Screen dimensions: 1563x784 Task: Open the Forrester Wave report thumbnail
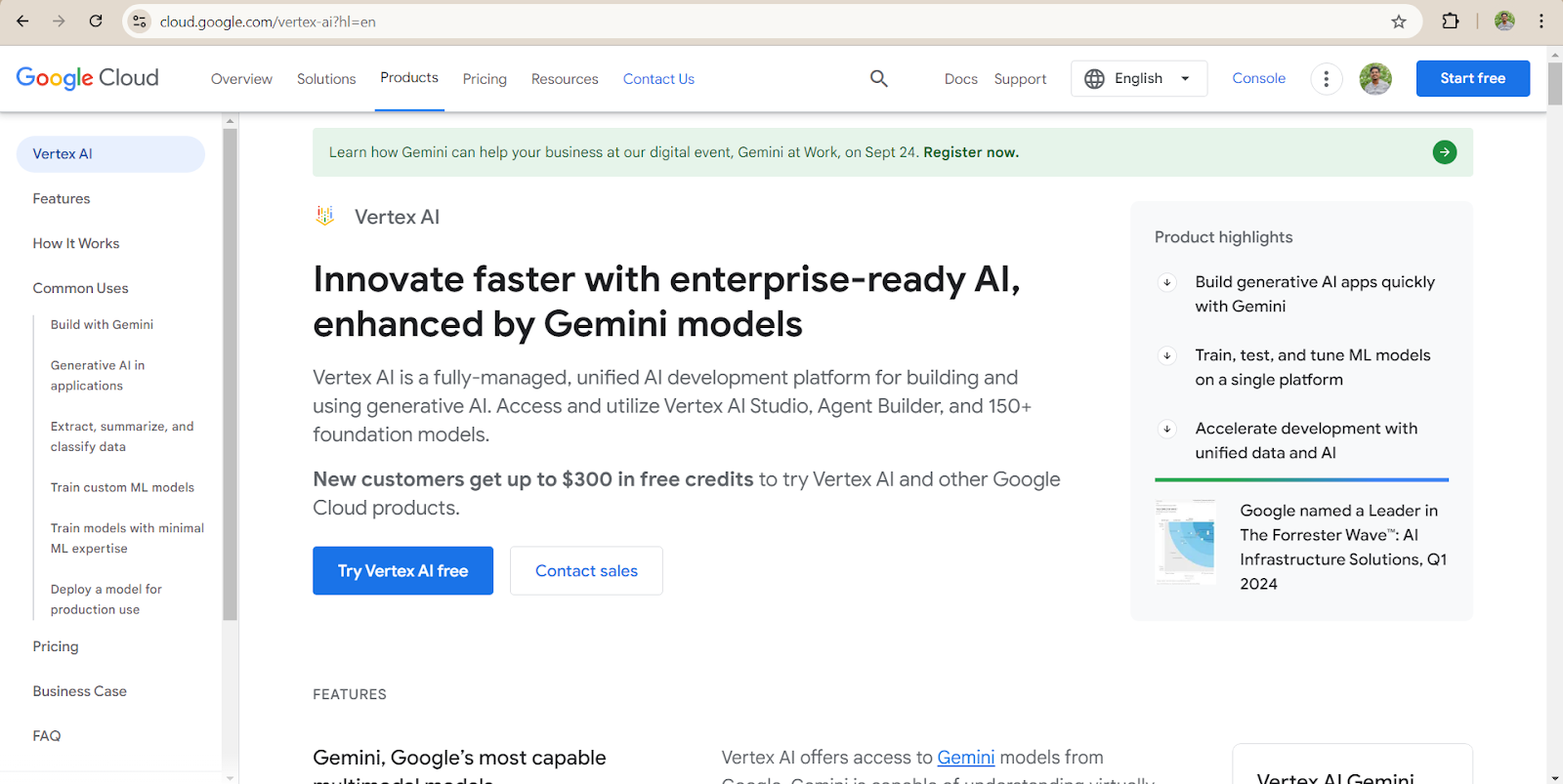tap(1186, 543)
